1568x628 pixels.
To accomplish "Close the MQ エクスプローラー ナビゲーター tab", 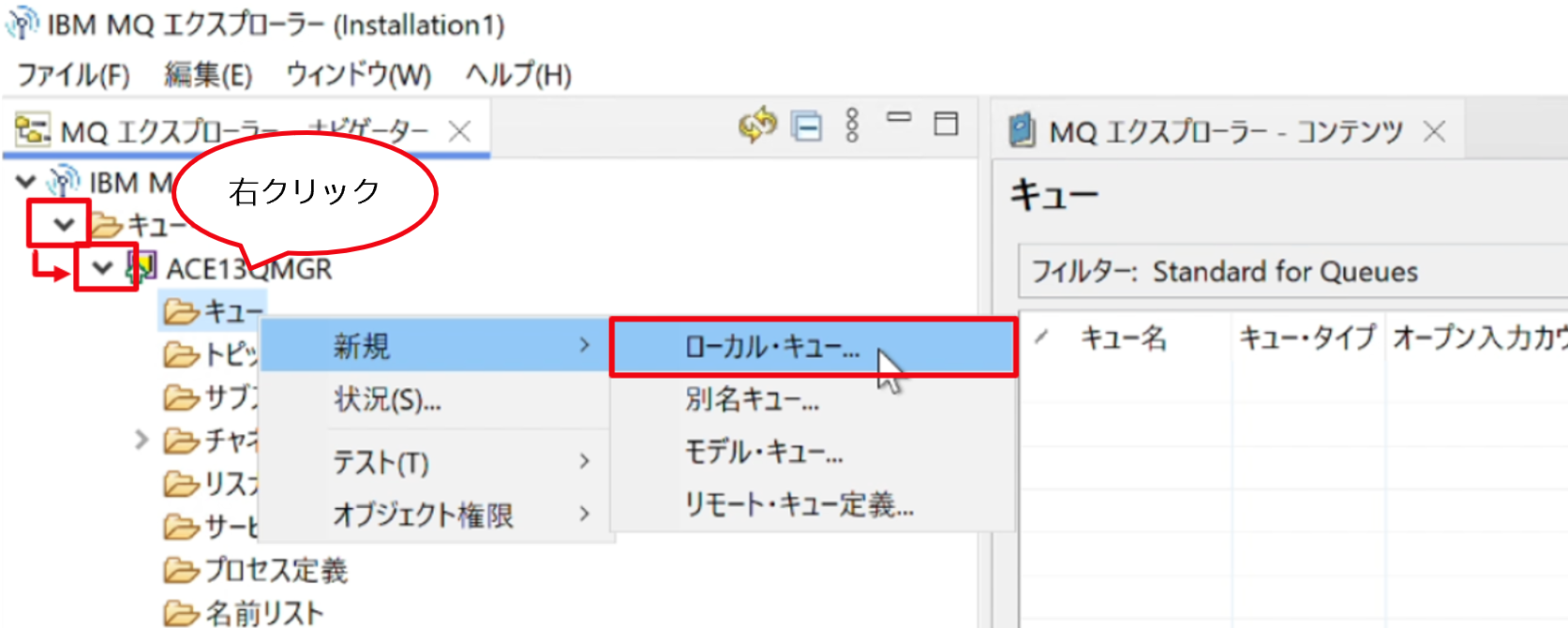I will pos(459,132).
